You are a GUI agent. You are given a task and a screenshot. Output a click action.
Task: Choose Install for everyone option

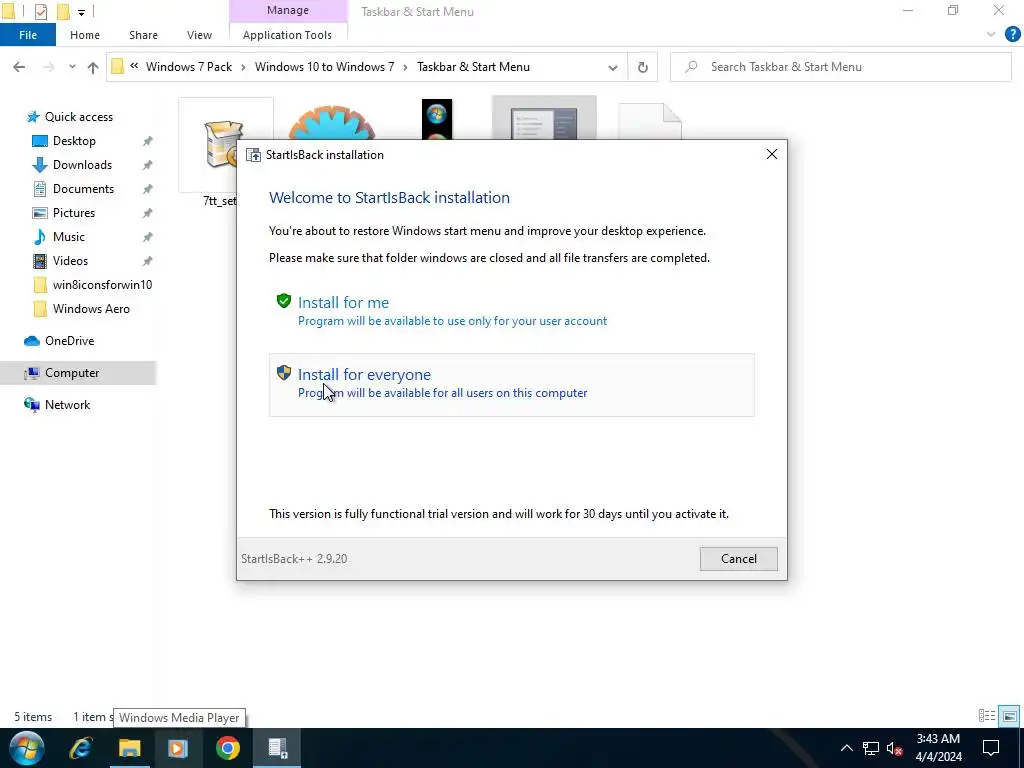pos(511,385)
